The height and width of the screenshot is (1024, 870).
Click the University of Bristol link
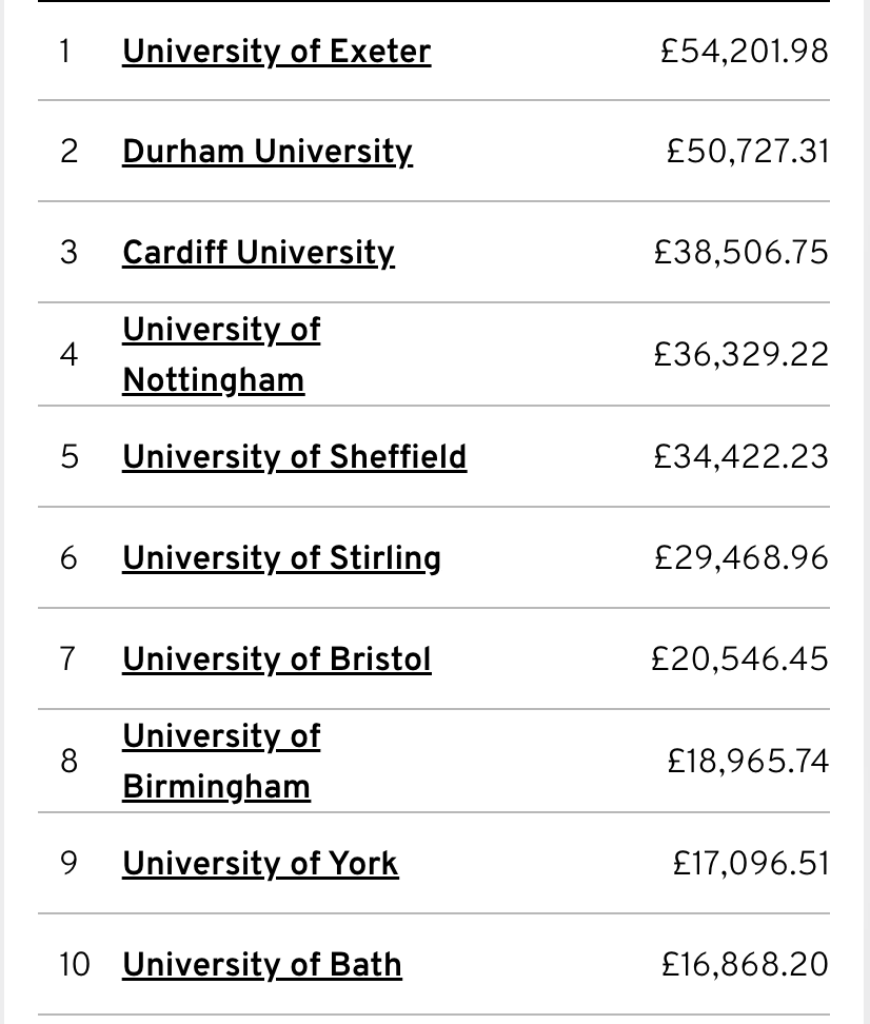(x=276, y=660)
